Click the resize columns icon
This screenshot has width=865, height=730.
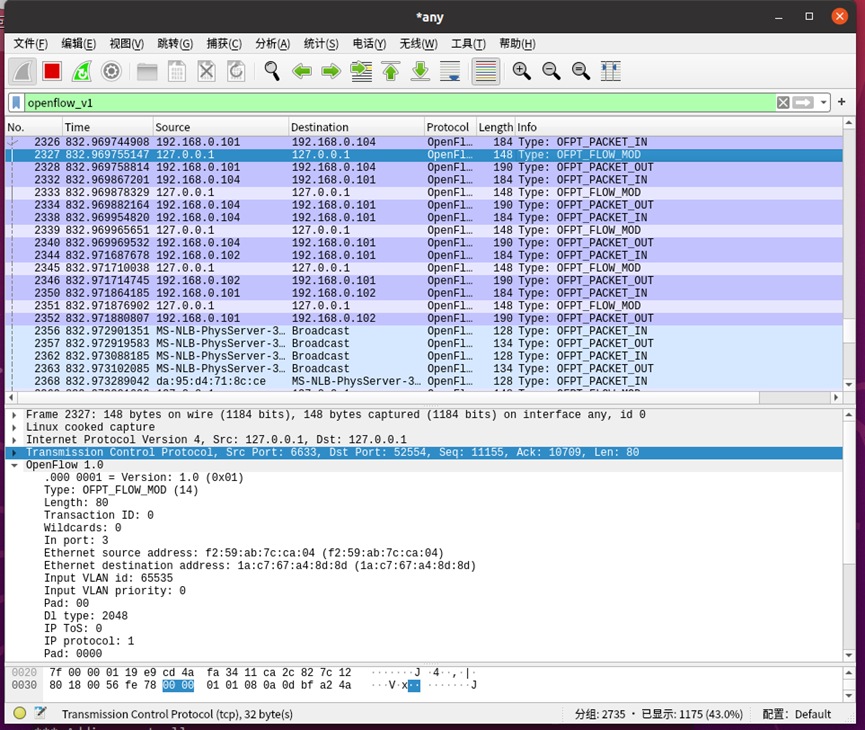point(610,71)
